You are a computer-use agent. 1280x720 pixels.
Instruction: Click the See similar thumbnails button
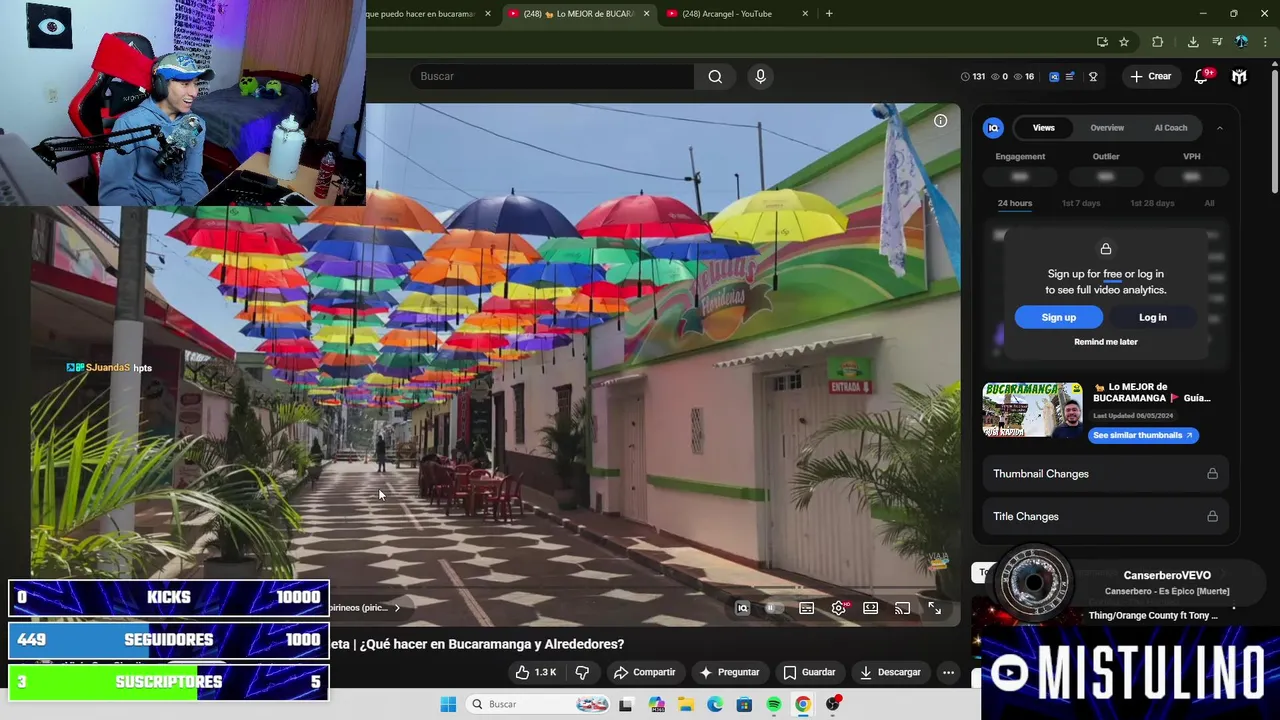coord(1142,435)
